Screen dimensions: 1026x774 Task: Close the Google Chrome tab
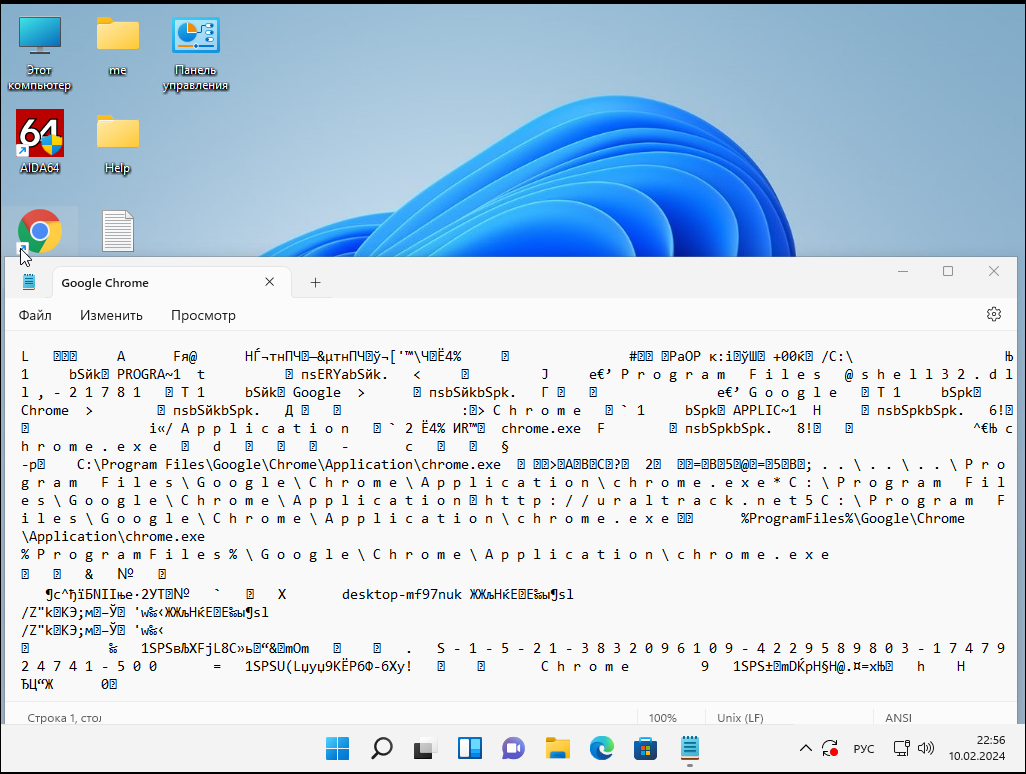click(x=270, y=282)
